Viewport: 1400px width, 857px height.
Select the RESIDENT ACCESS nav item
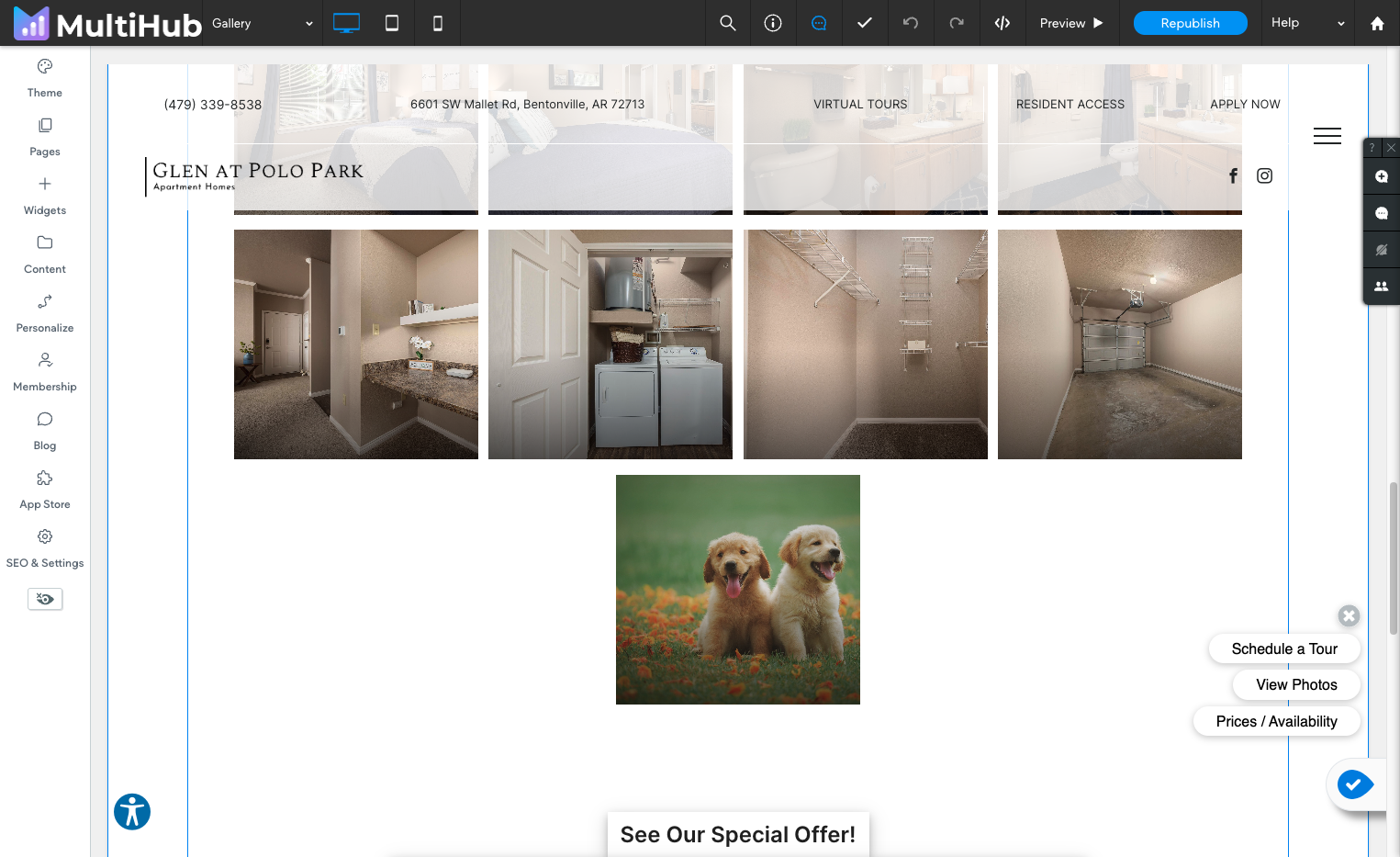[1070, 105]
